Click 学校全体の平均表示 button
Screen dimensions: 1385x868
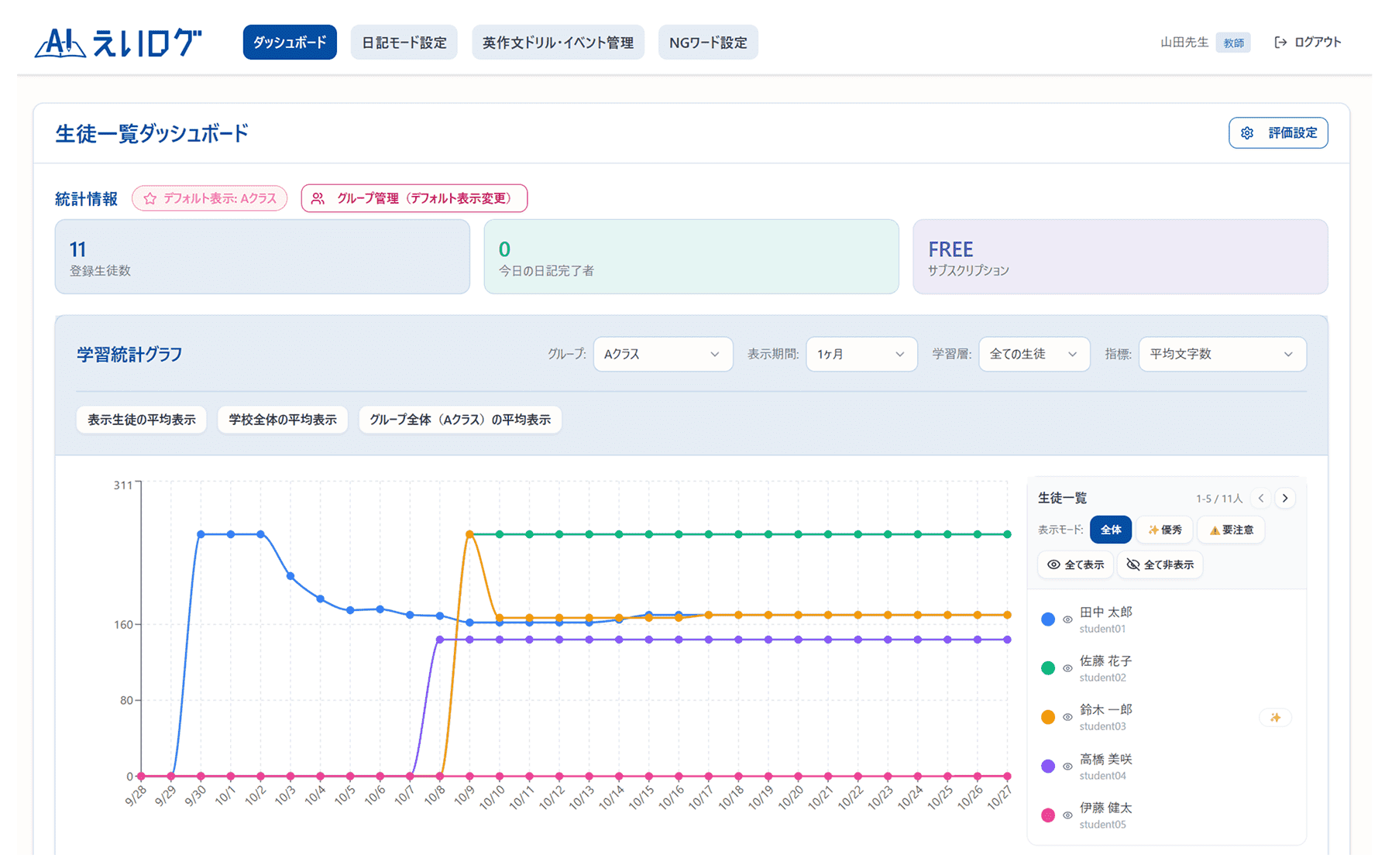coord(283,420)
